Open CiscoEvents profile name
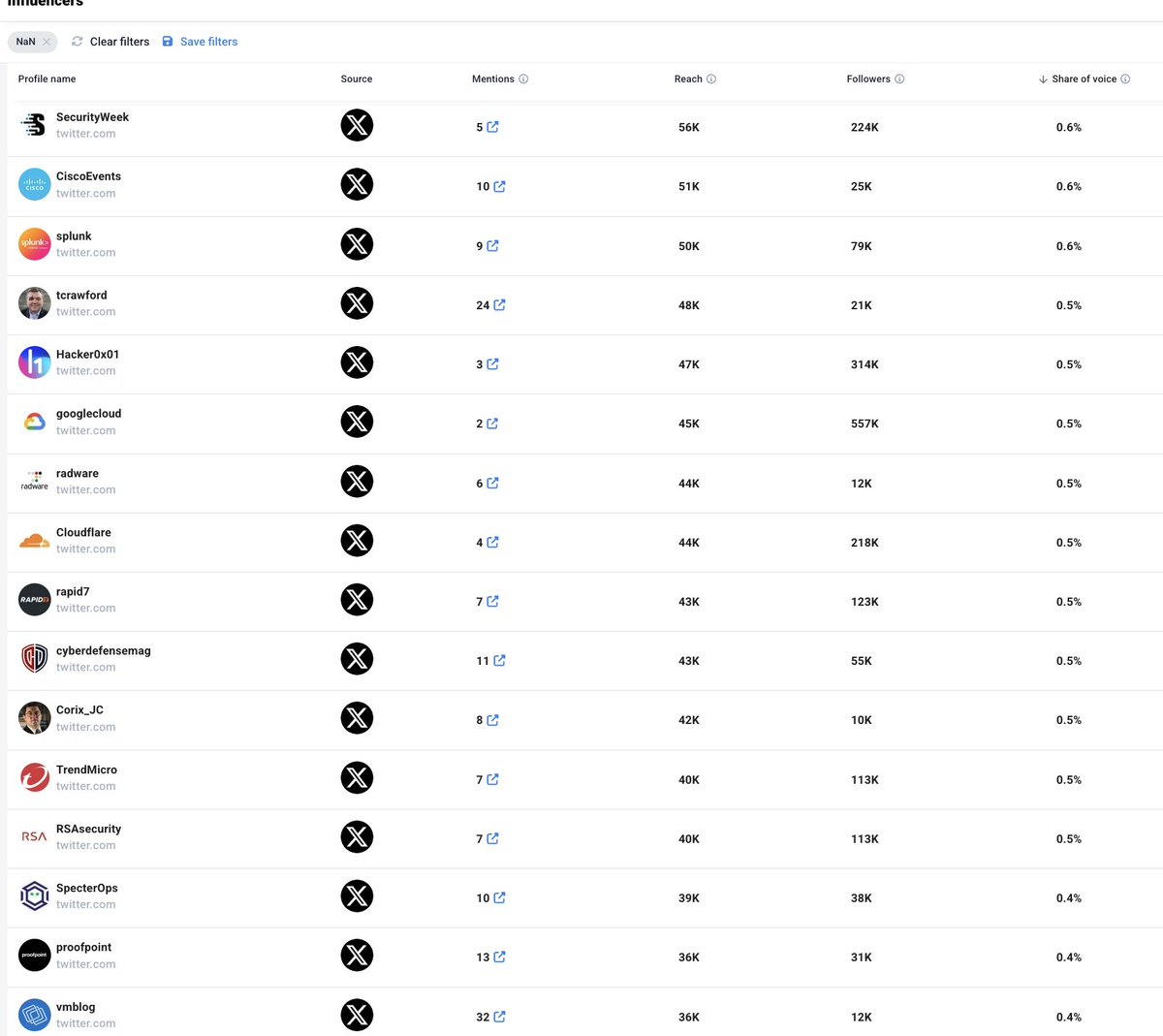The image size is (1163, 1036). click(88, 176)
